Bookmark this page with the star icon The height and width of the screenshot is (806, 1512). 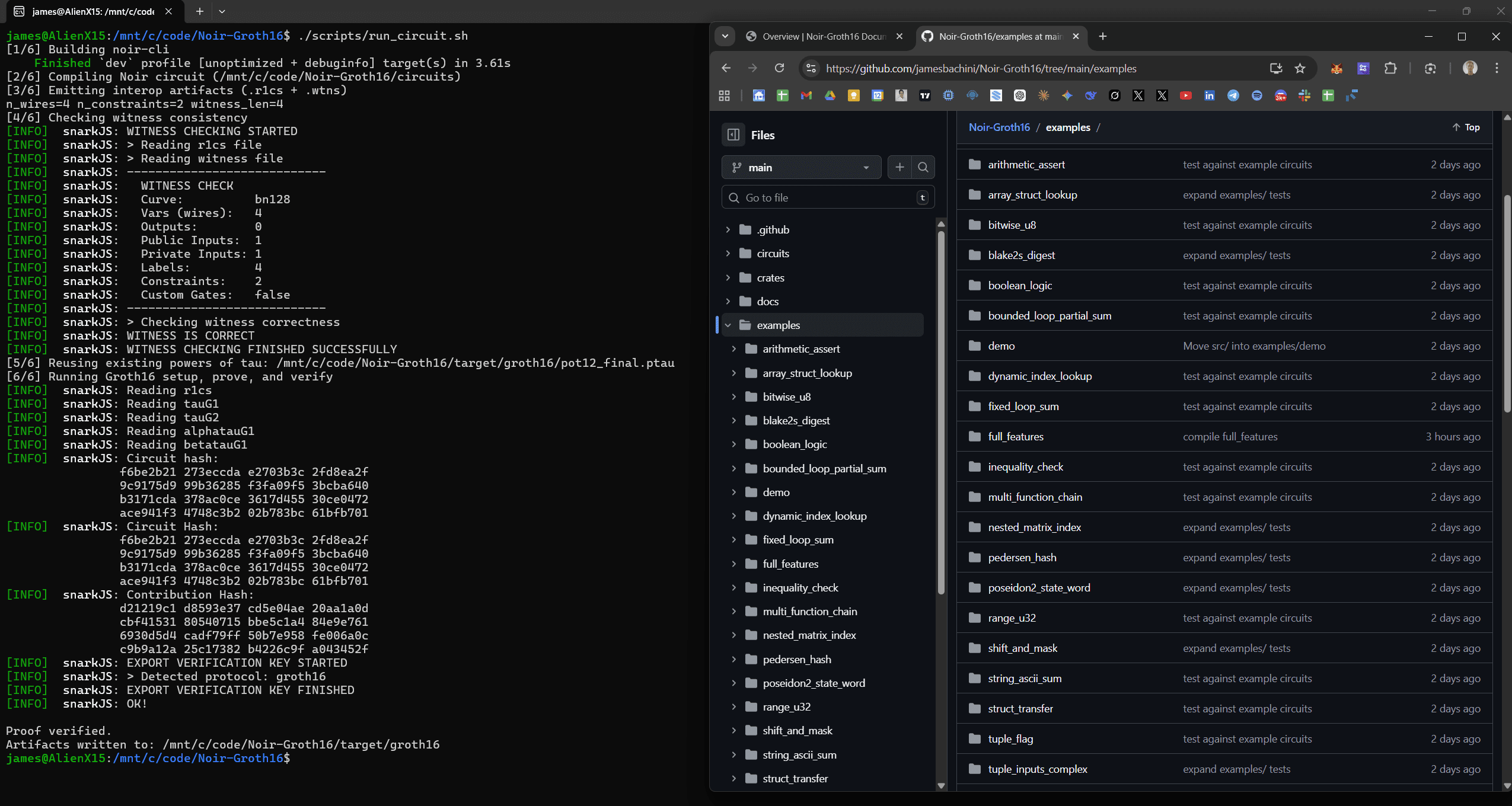[1300, 68]
